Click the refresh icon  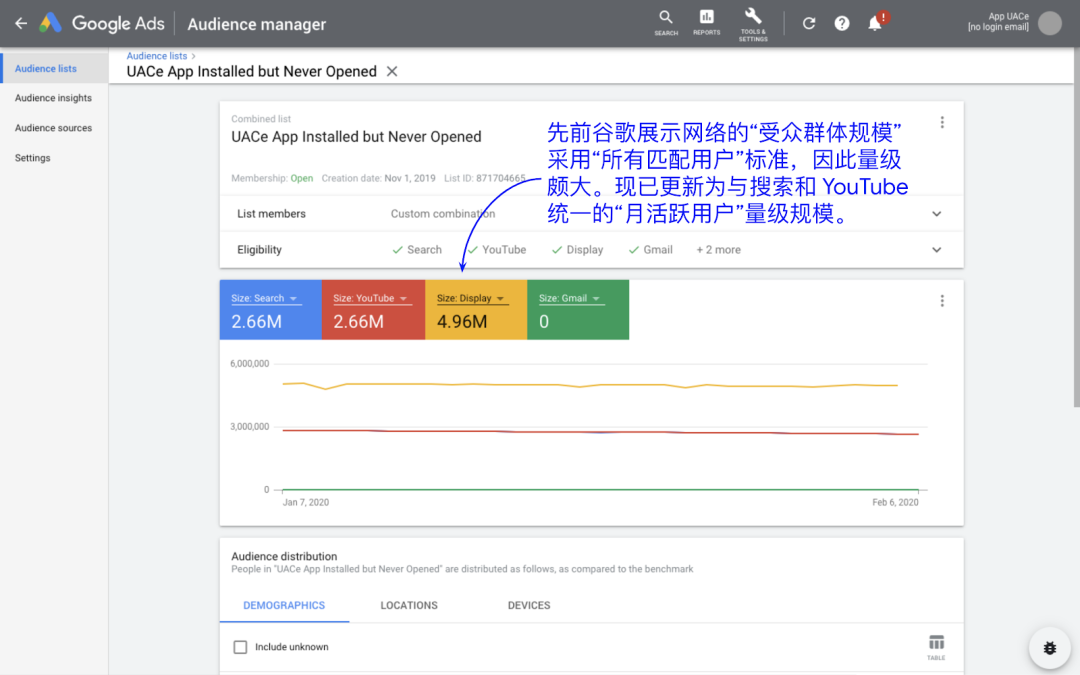[x=809, y=23]
